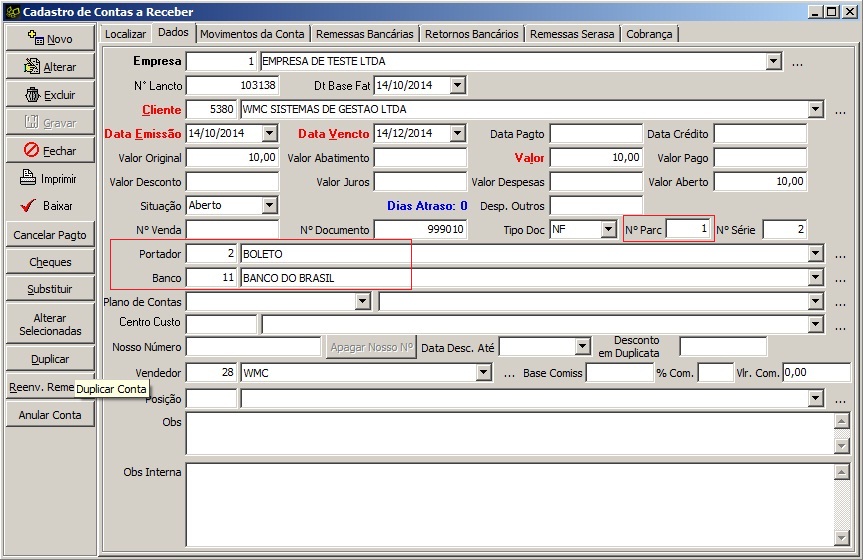Image resolution: width=863 pixels, height=560 pixels.
Task: Expand the Situação dropdown
Action: point(269,206)
